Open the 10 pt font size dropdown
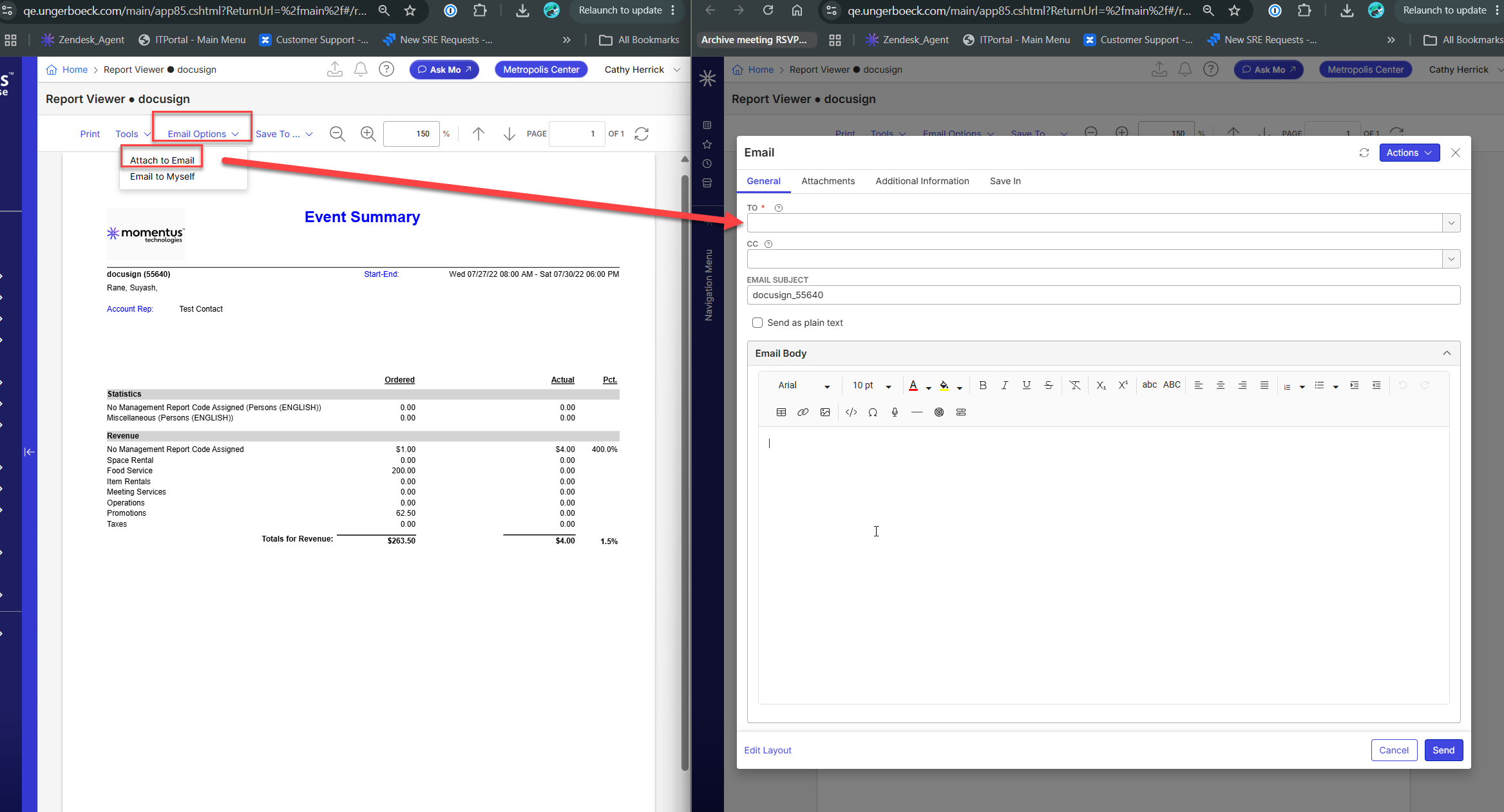This screenshot has height=812, width=1504. 872,385
